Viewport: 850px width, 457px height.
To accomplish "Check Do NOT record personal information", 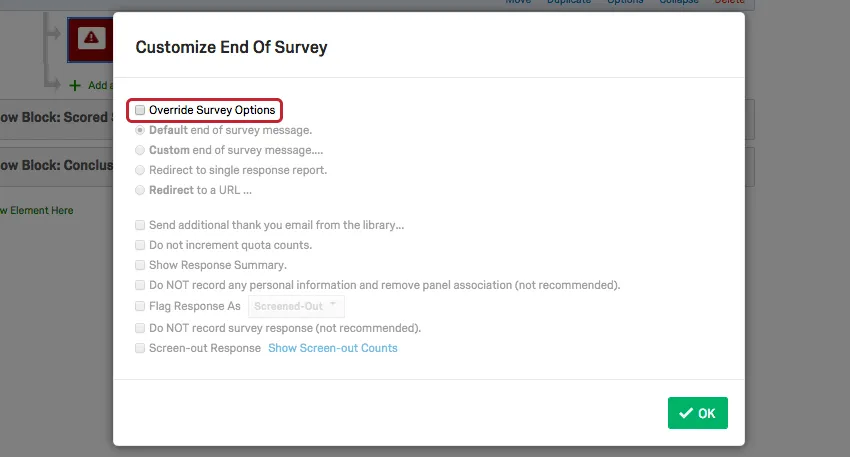I will 140,285.
